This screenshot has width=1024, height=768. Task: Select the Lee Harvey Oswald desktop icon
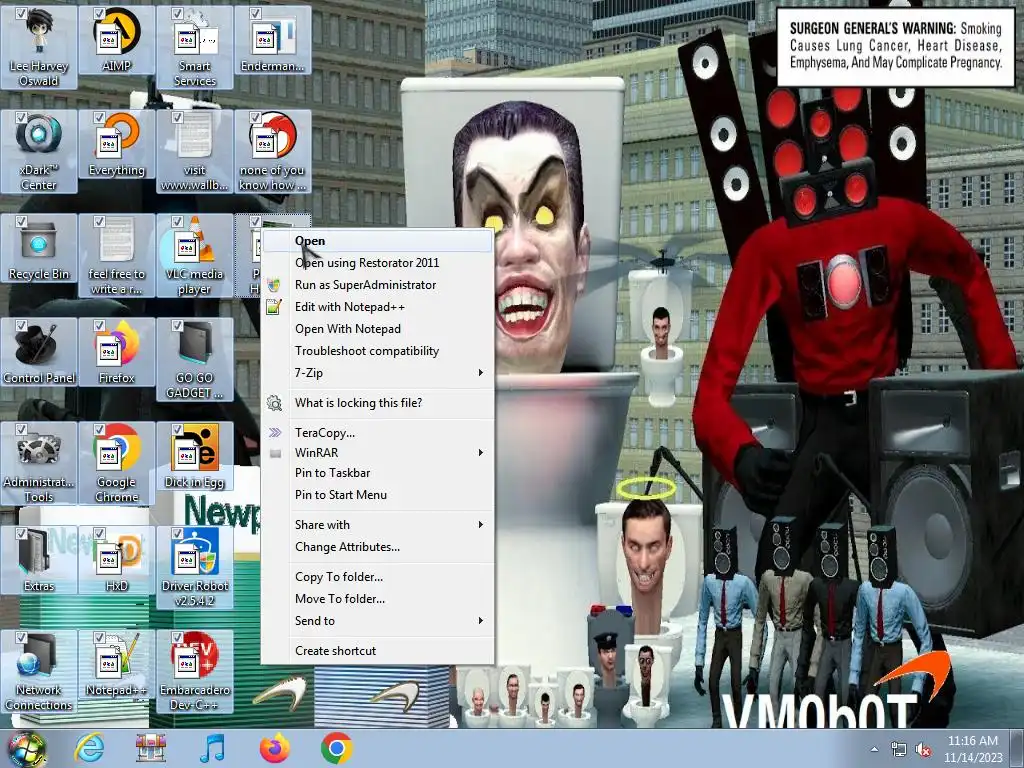tap(39, 47)
